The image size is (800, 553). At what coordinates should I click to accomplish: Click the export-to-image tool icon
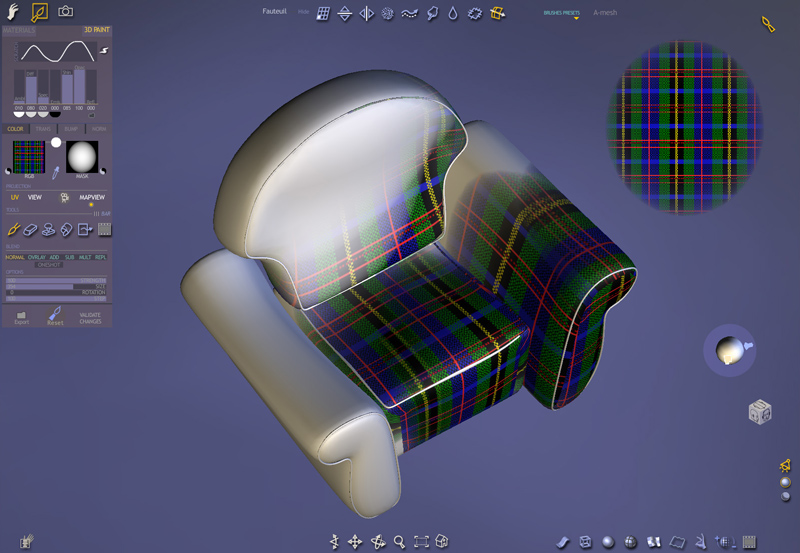(85, 230)
